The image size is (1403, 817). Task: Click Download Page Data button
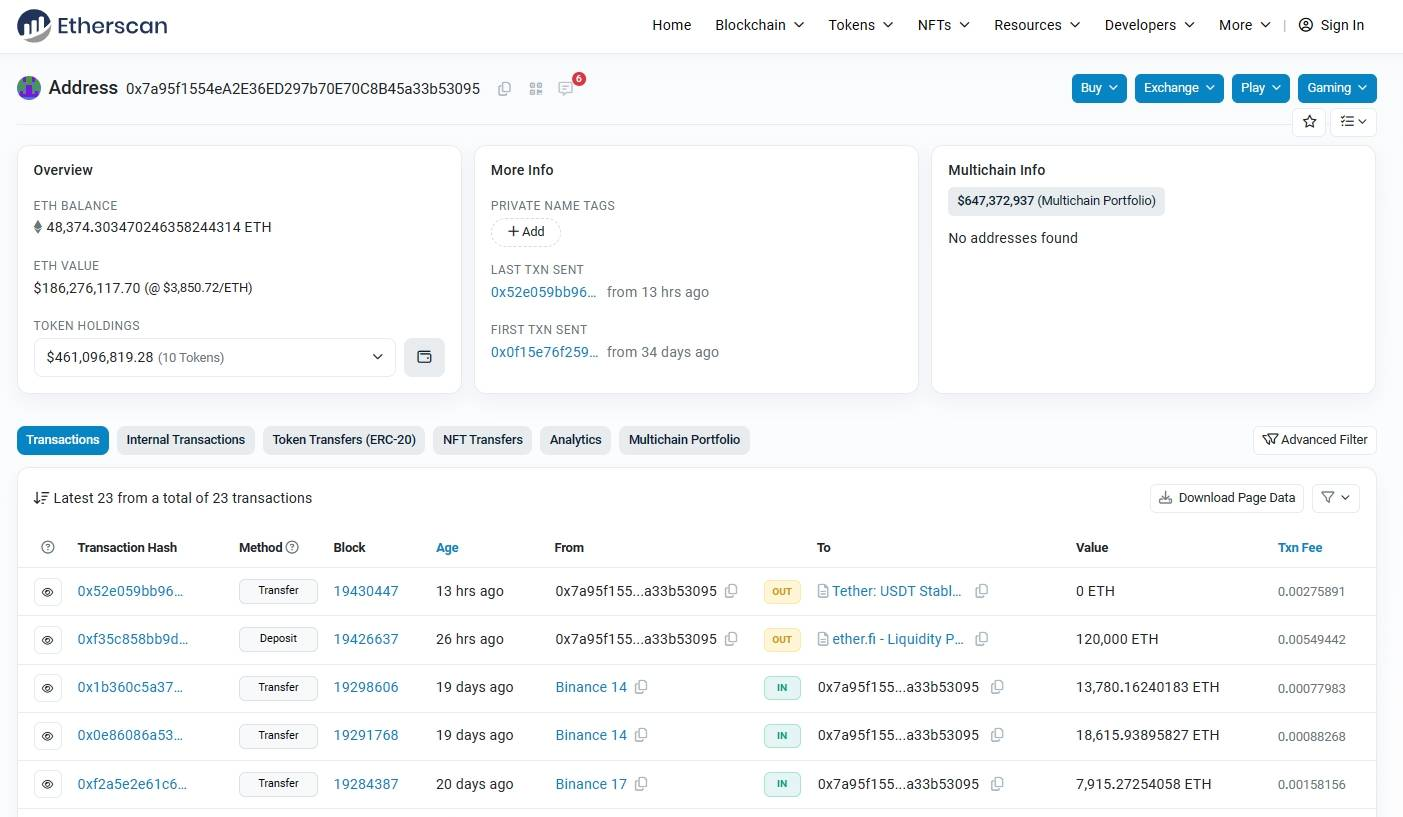click(1226, 498)
